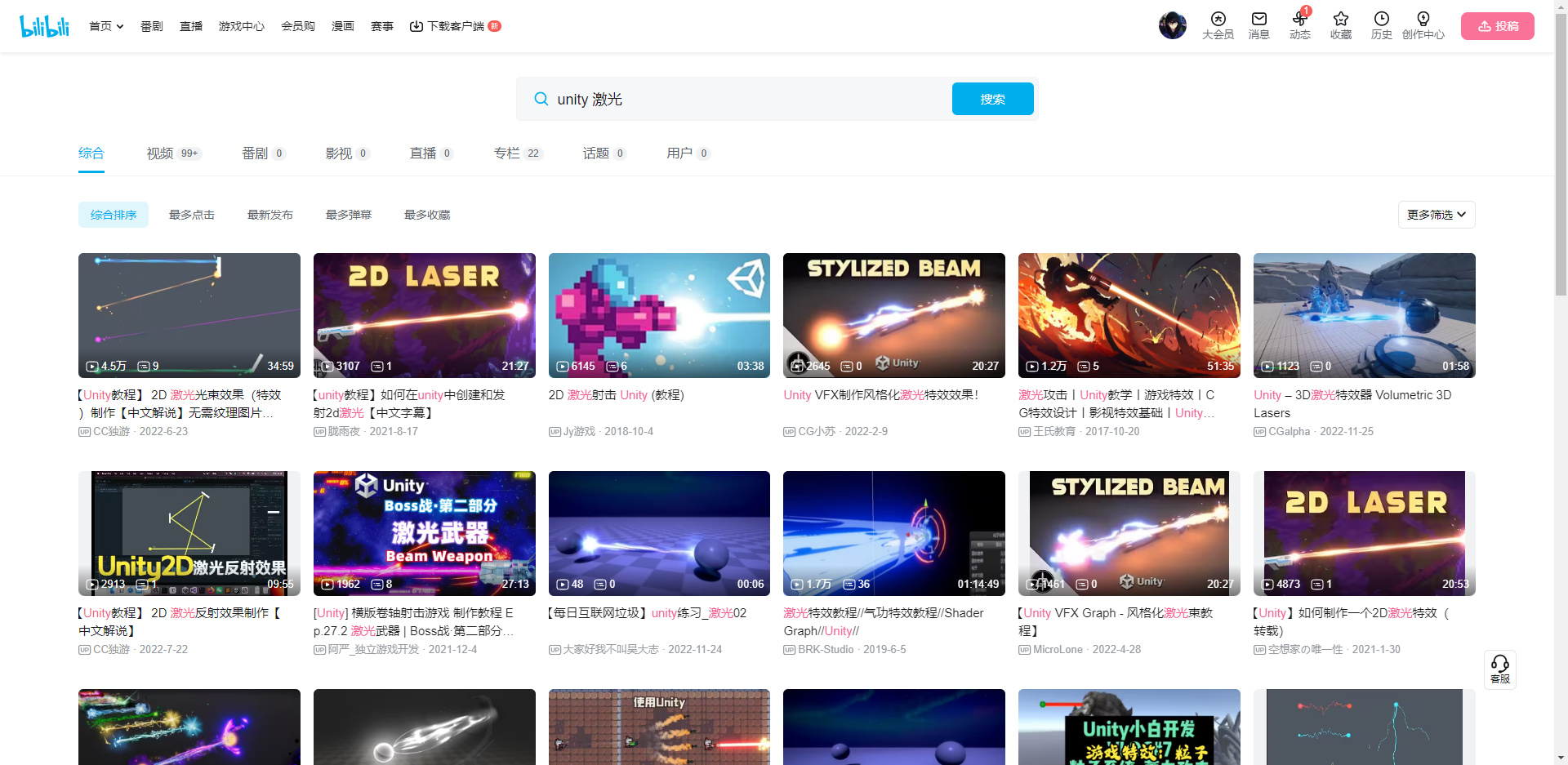Select the 综合 results tab

tap(91, 153)
